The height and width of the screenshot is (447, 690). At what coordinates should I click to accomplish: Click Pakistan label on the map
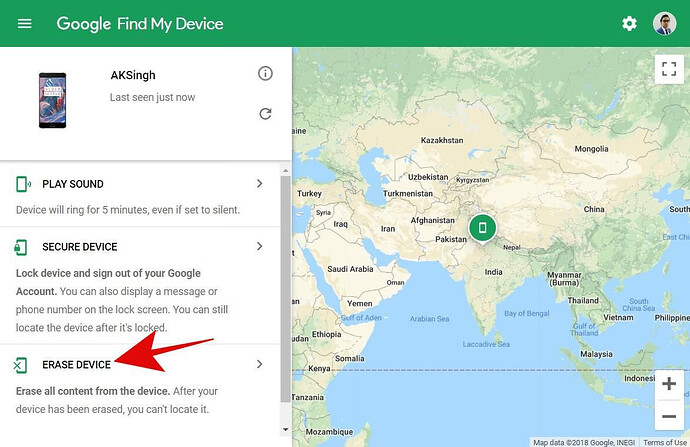tap(451, 239)
